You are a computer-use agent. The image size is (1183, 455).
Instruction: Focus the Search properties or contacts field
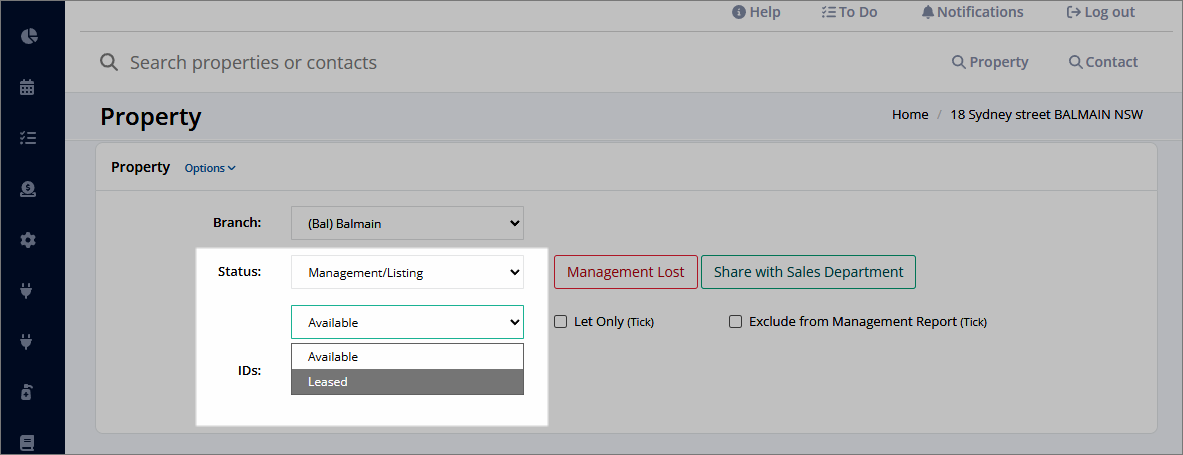[253, 62]
